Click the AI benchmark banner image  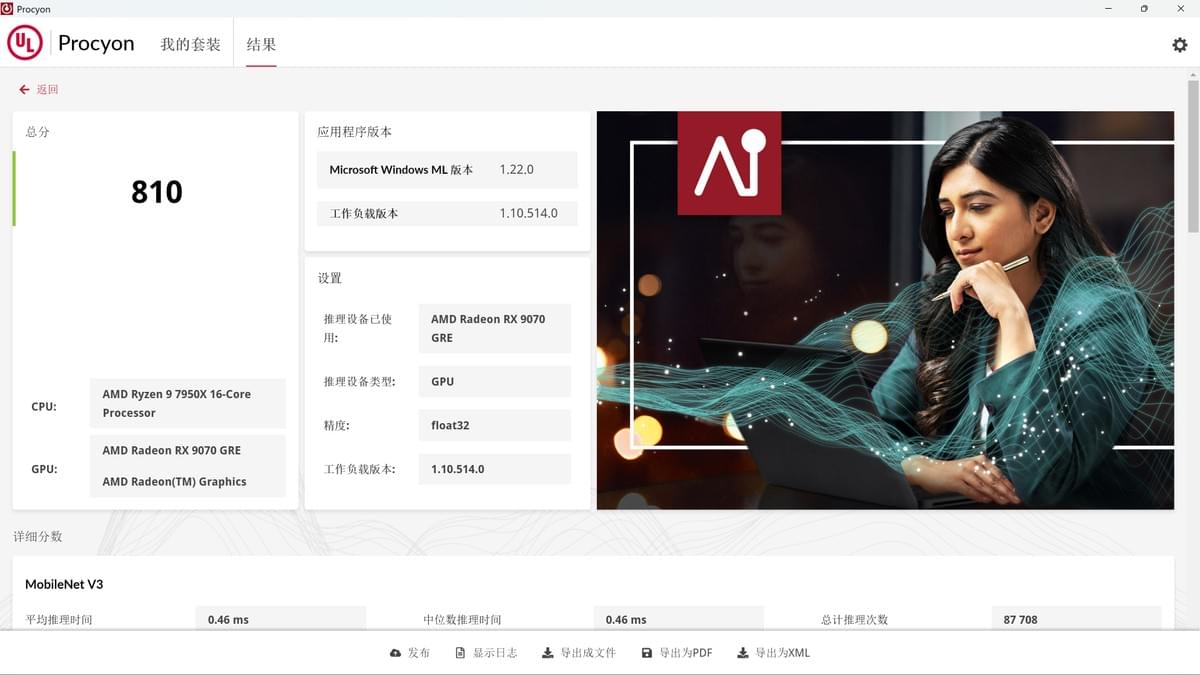[885, 310]
